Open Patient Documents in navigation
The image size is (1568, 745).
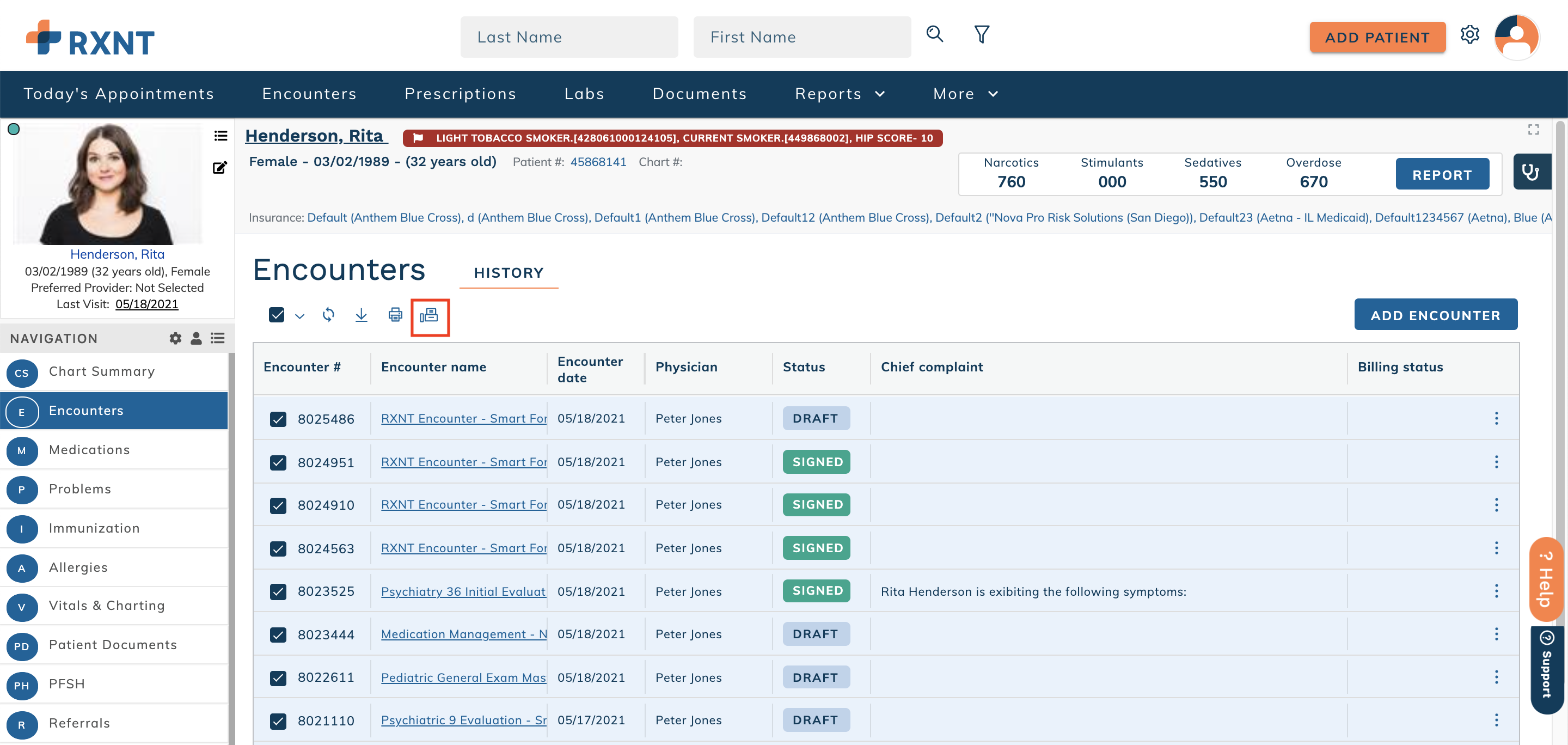point(114,645)
